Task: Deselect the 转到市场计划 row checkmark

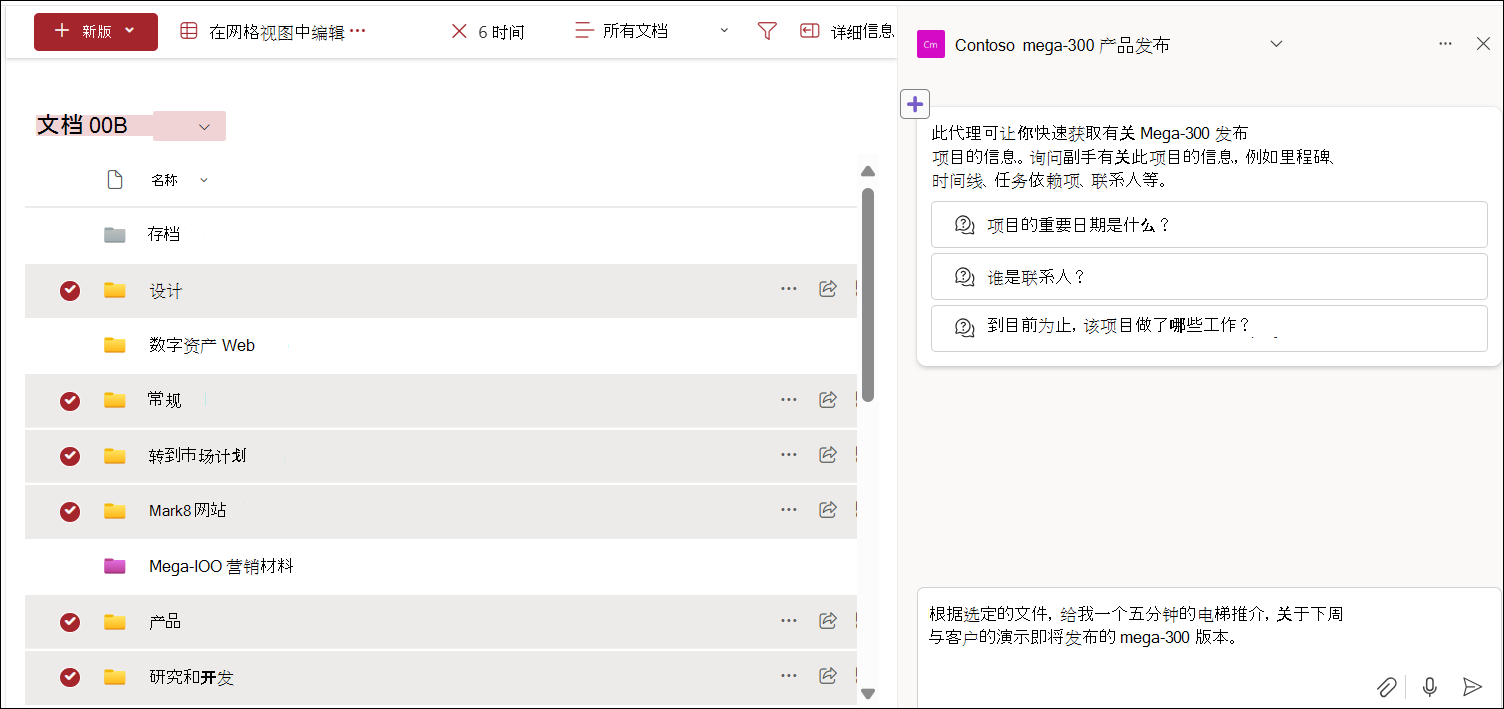Action: (70, 456)
